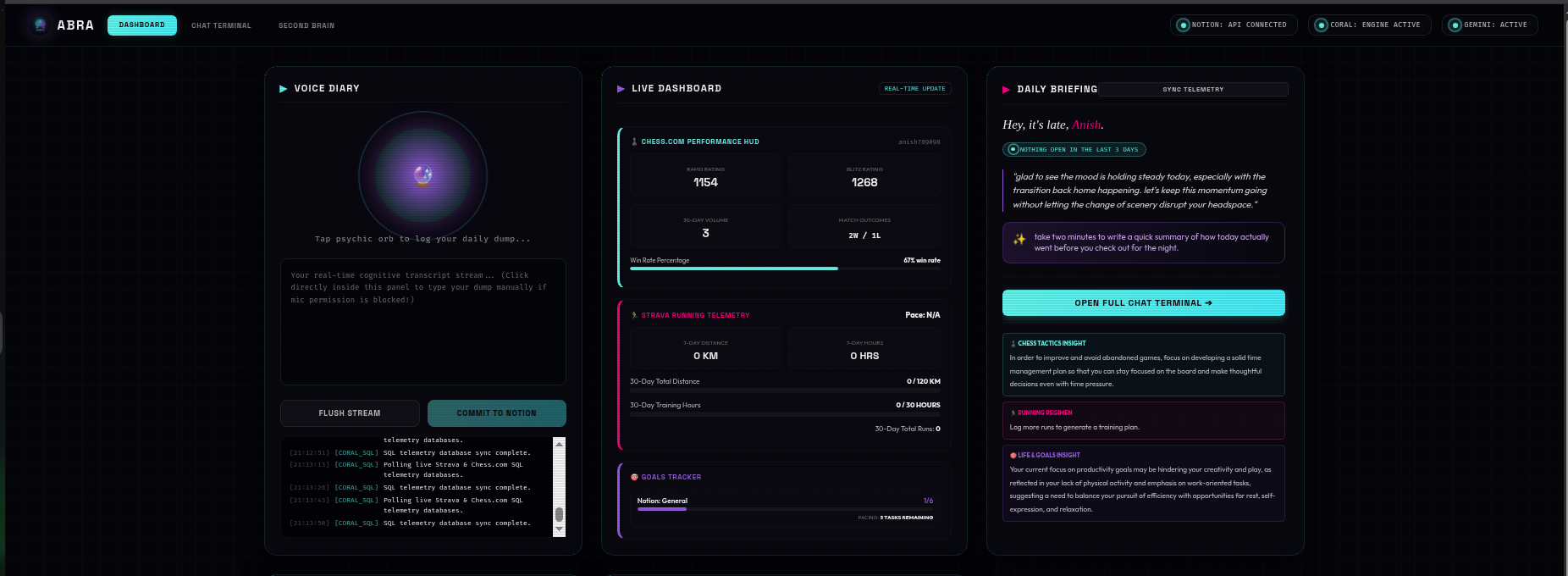
Task: Click the name Anish in the greeting
Action: click(1086, 125)
